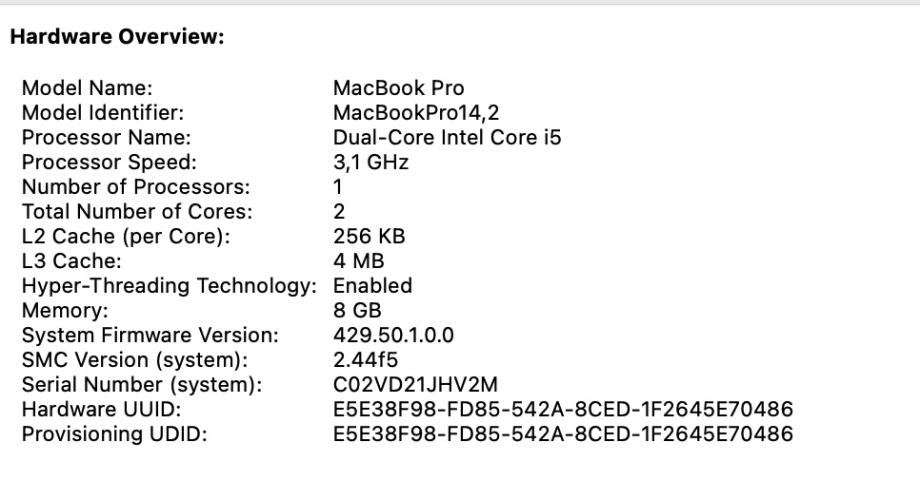The width and height of the screenshot is (920, 481).
Task: Click the Hardware Overview heading
Action: coord(114,37)
